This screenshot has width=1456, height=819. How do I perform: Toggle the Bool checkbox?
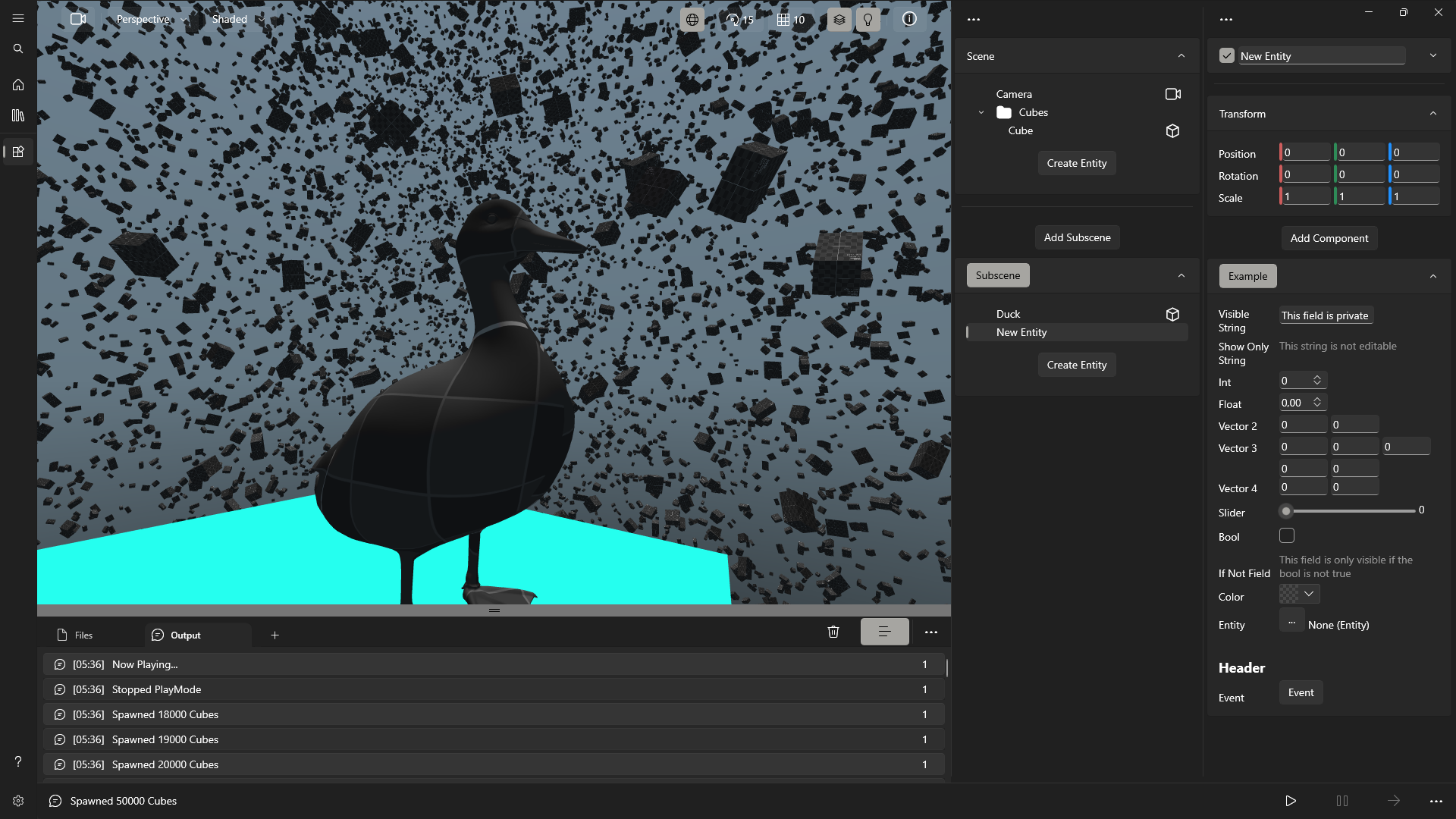tap(1287, 536)
